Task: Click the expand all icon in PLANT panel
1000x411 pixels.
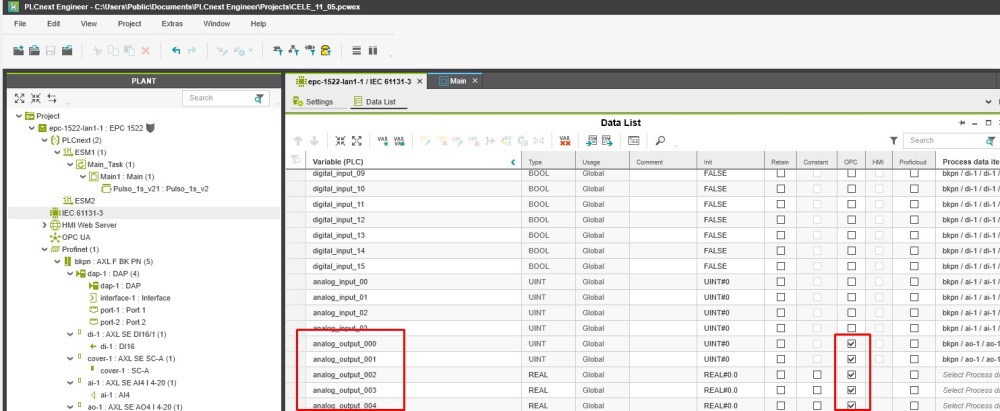Action: pyautogui.click(x=19, y=98)
